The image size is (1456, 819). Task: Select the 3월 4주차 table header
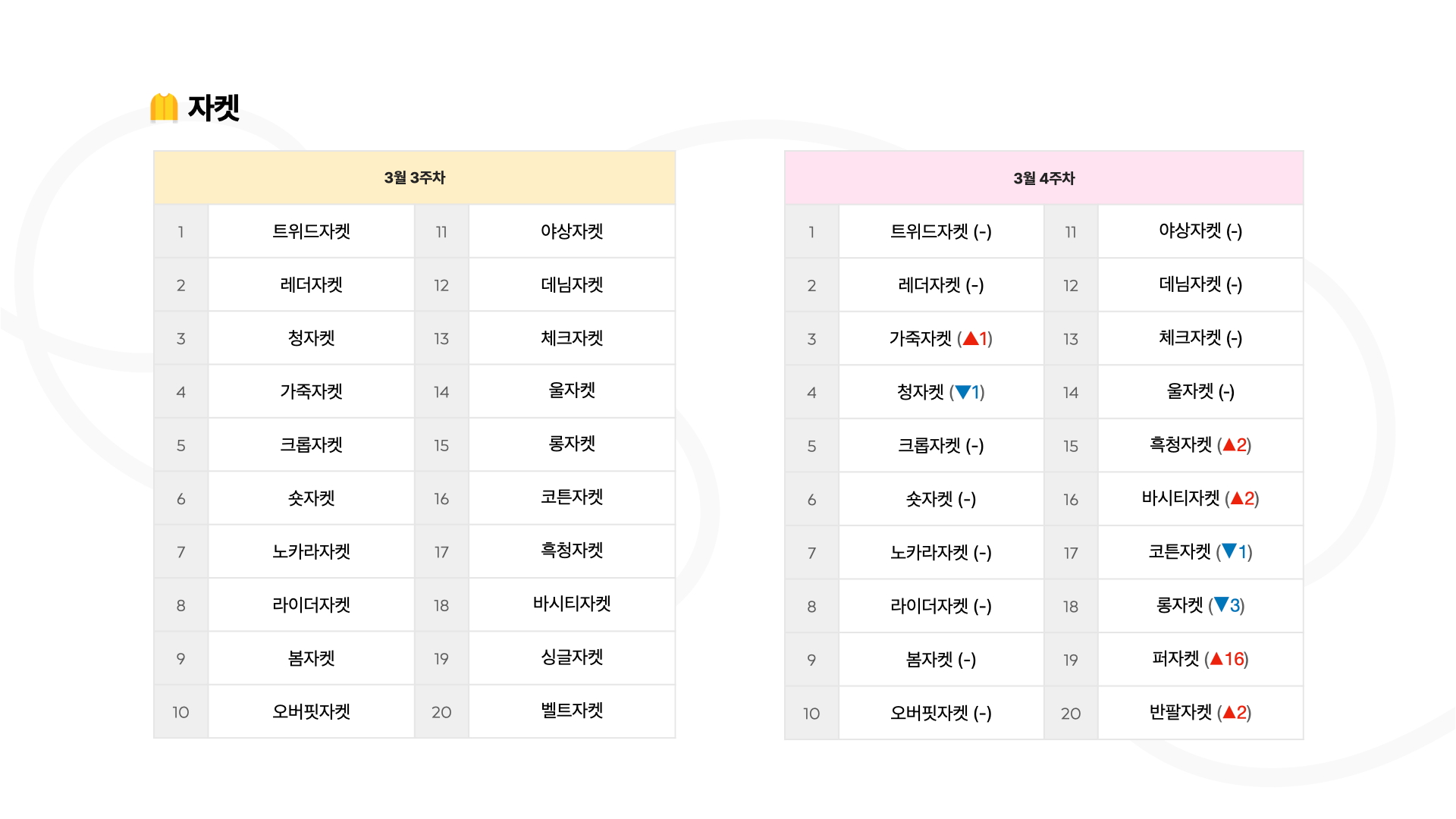click(1044, 178)
